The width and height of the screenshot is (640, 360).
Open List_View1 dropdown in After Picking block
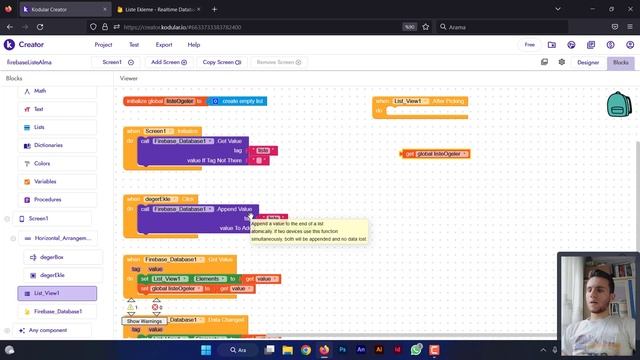[x=411, y=101]
